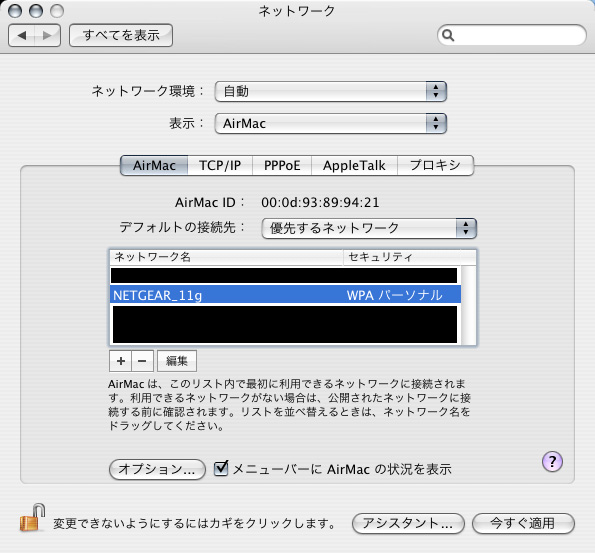Screen dimensions: 595x553
Task: Click the padlock icon to prevent changes
Action: (32, 518)
